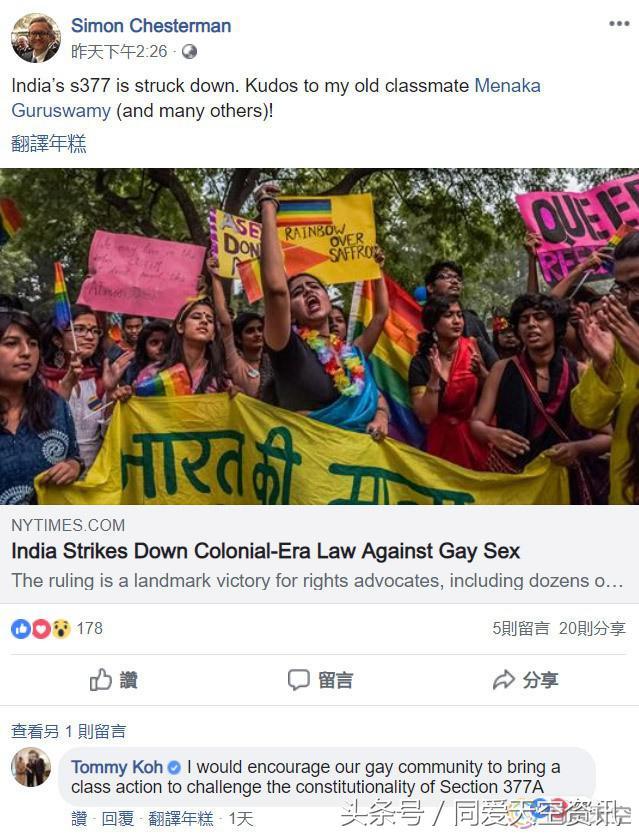This screenshot has width=639, height=838.
Task: View the 178 reactions count
Action: [89, 628]
